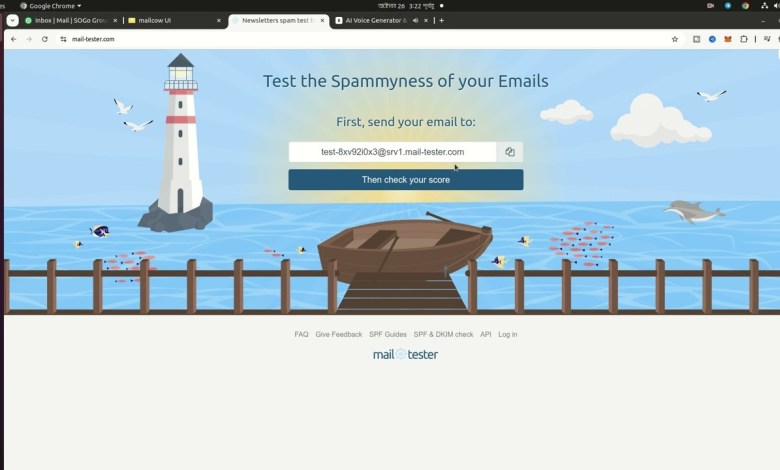Copy the test email address with copy icon
Image resolution: width=780 pixels, height=470 pixels.
click(x=510, y=152)
